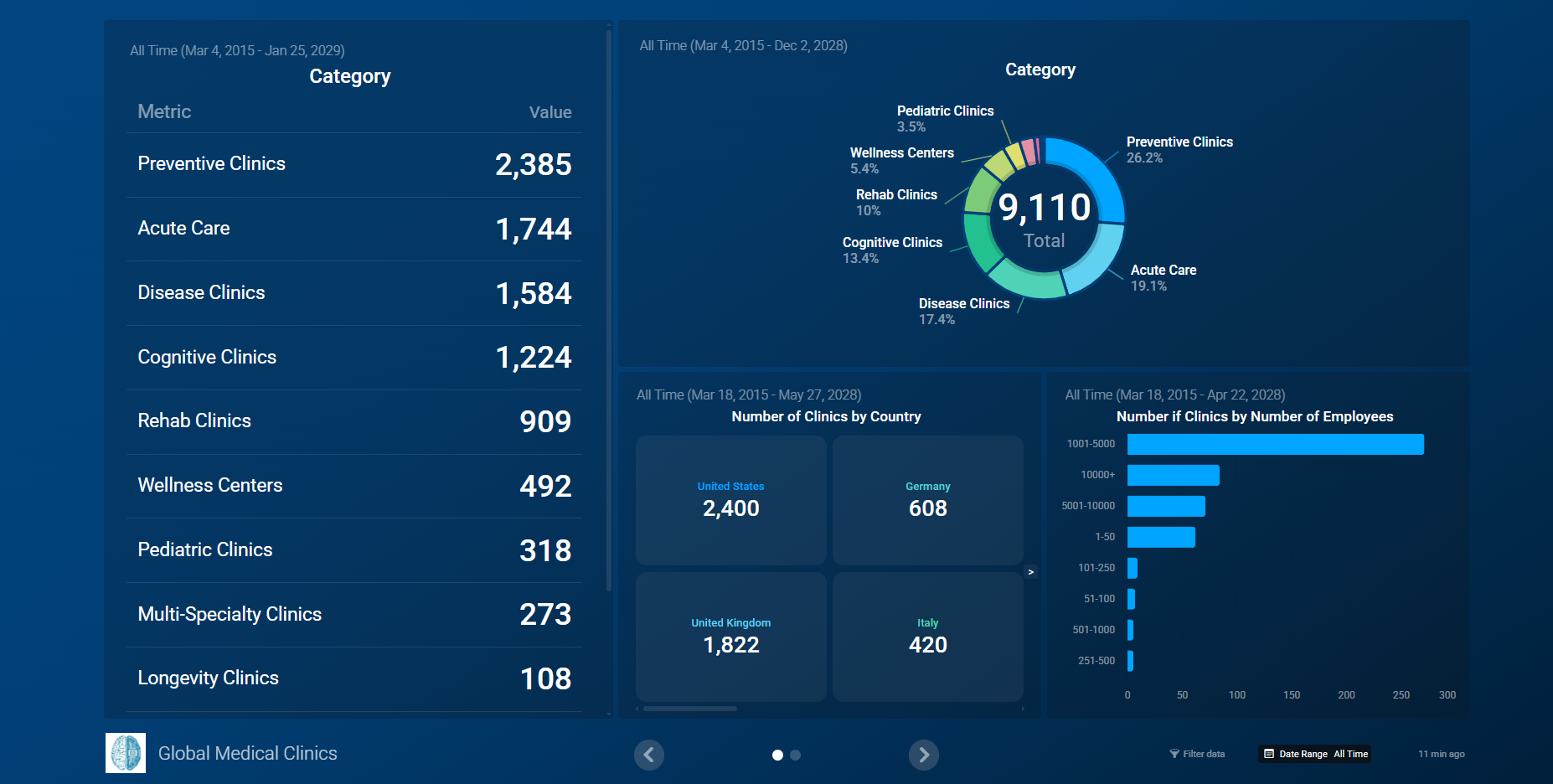The image size is (1553, 784).
Task: Select the first page indicator dot
Action: pyautogui.click(x=777, y=755)
